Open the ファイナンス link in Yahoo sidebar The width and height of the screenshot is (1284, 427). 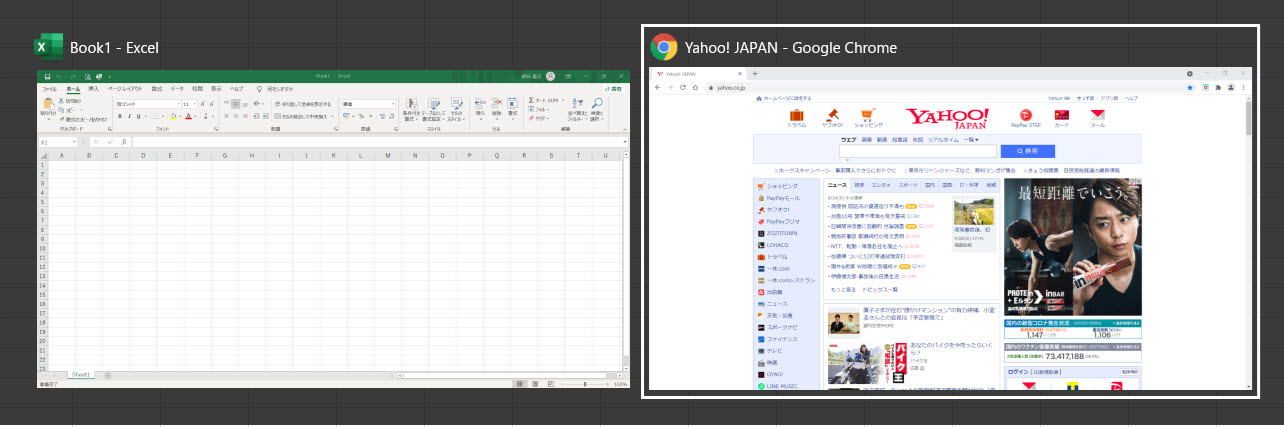click(x=782, y=339)
